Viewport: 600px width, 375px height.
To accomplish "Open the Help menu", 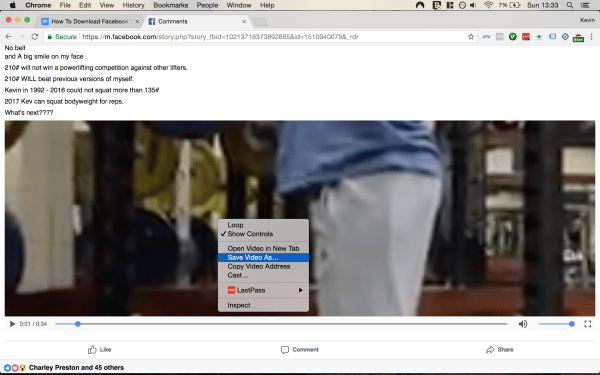I will 267,5.
